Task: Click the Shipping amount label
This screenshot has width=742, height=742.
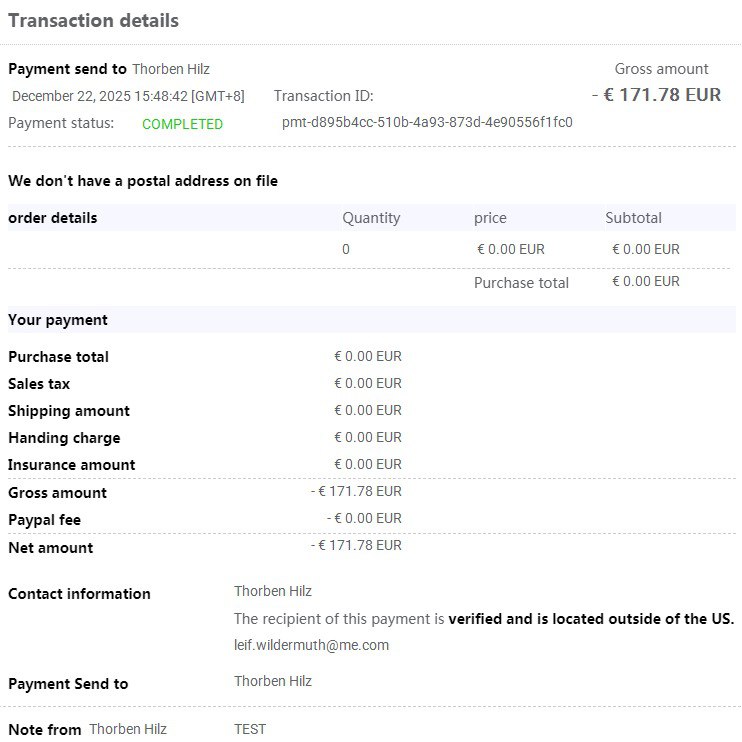Action: [x=69, y=411]
